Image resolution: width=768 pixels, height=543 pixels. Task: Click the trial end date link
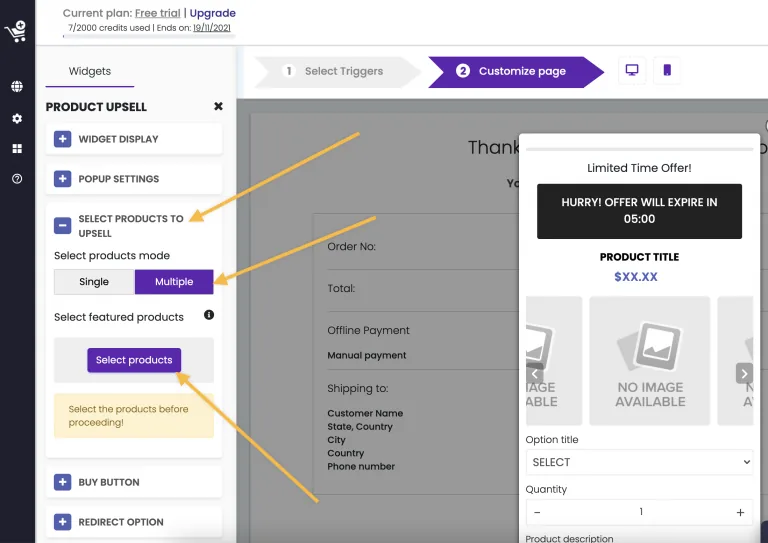coord(212,28)
